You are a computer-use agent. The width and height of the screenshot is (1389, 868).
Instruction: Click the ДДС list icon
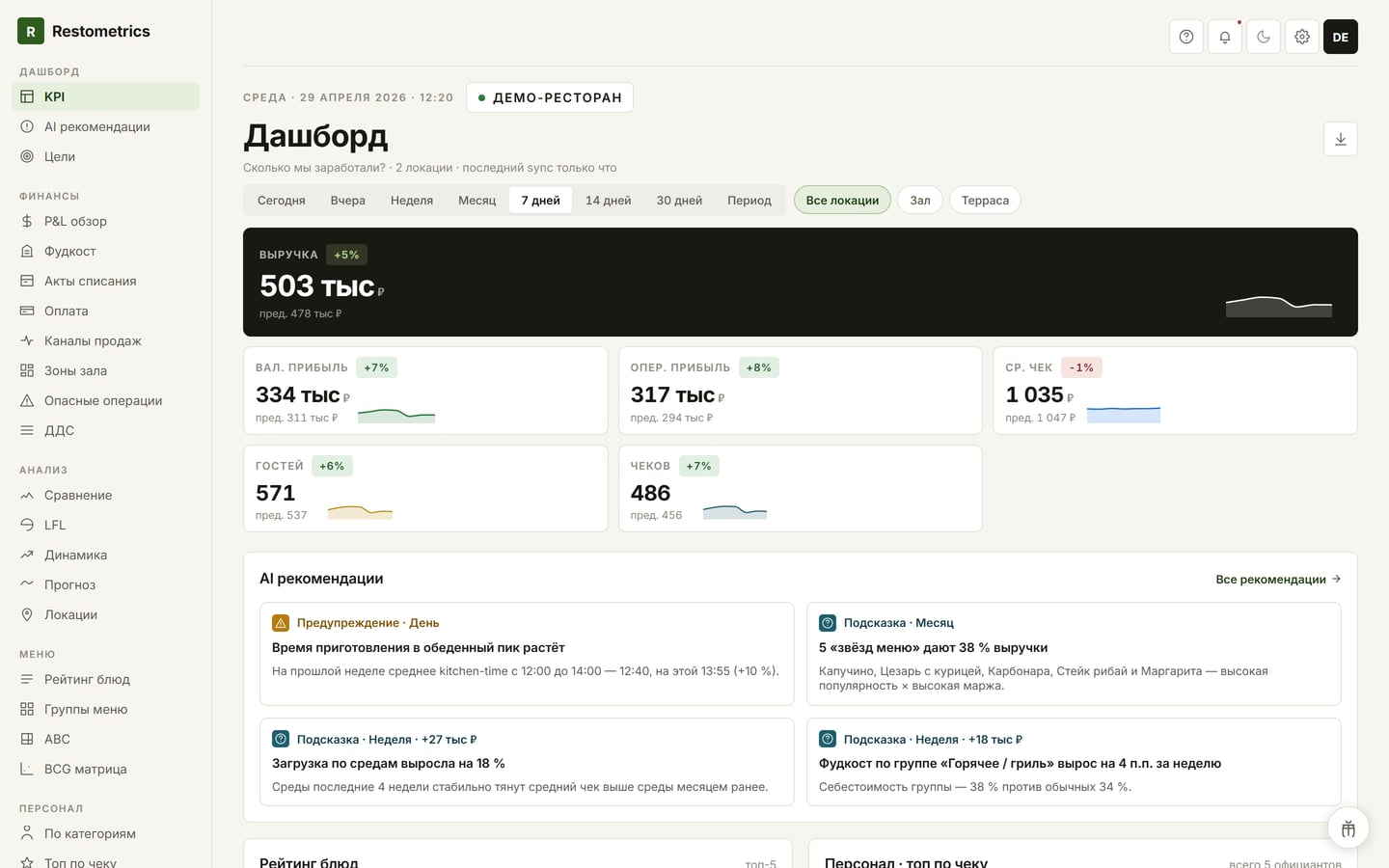[x=27, y=430]
